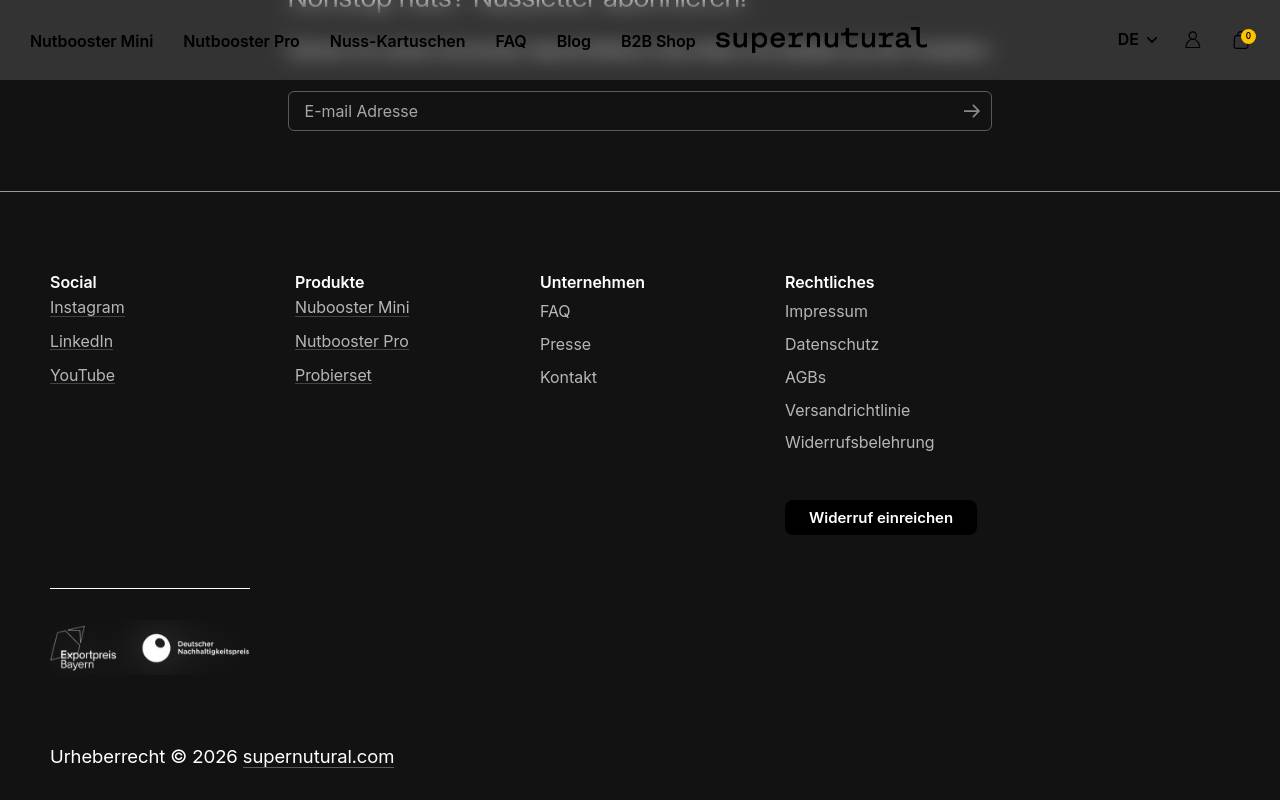Open the Datenschutz legal link
This screenshot has height=800, width=1280.
[832, 344]
